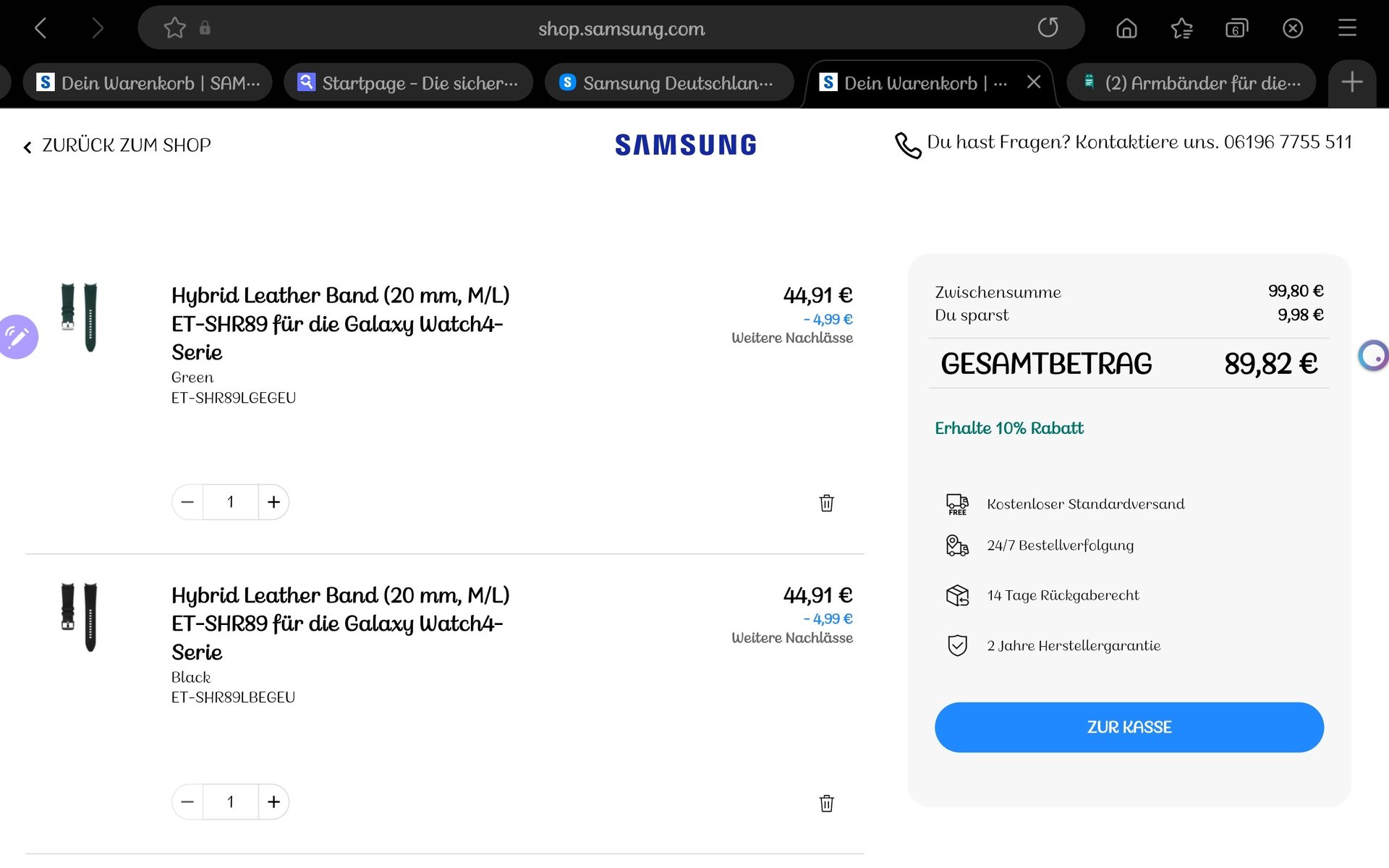The image size is (1389, 868).
Task: Open the Green Hybrid Leather Band product title
Action: [341, 323]
